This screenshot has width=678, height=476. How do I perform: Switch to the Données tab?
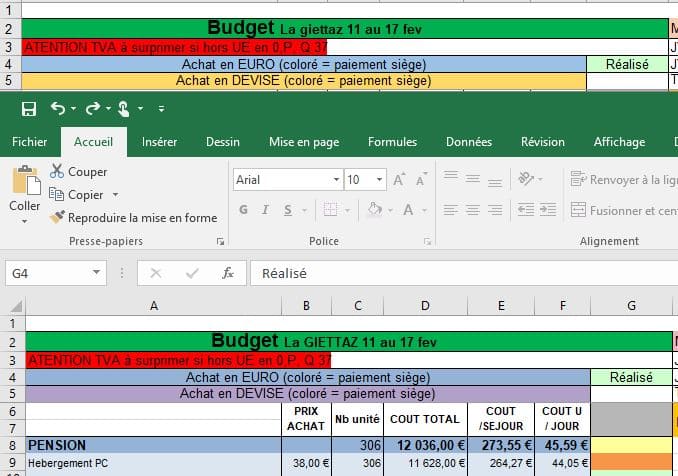coord(469,142)
